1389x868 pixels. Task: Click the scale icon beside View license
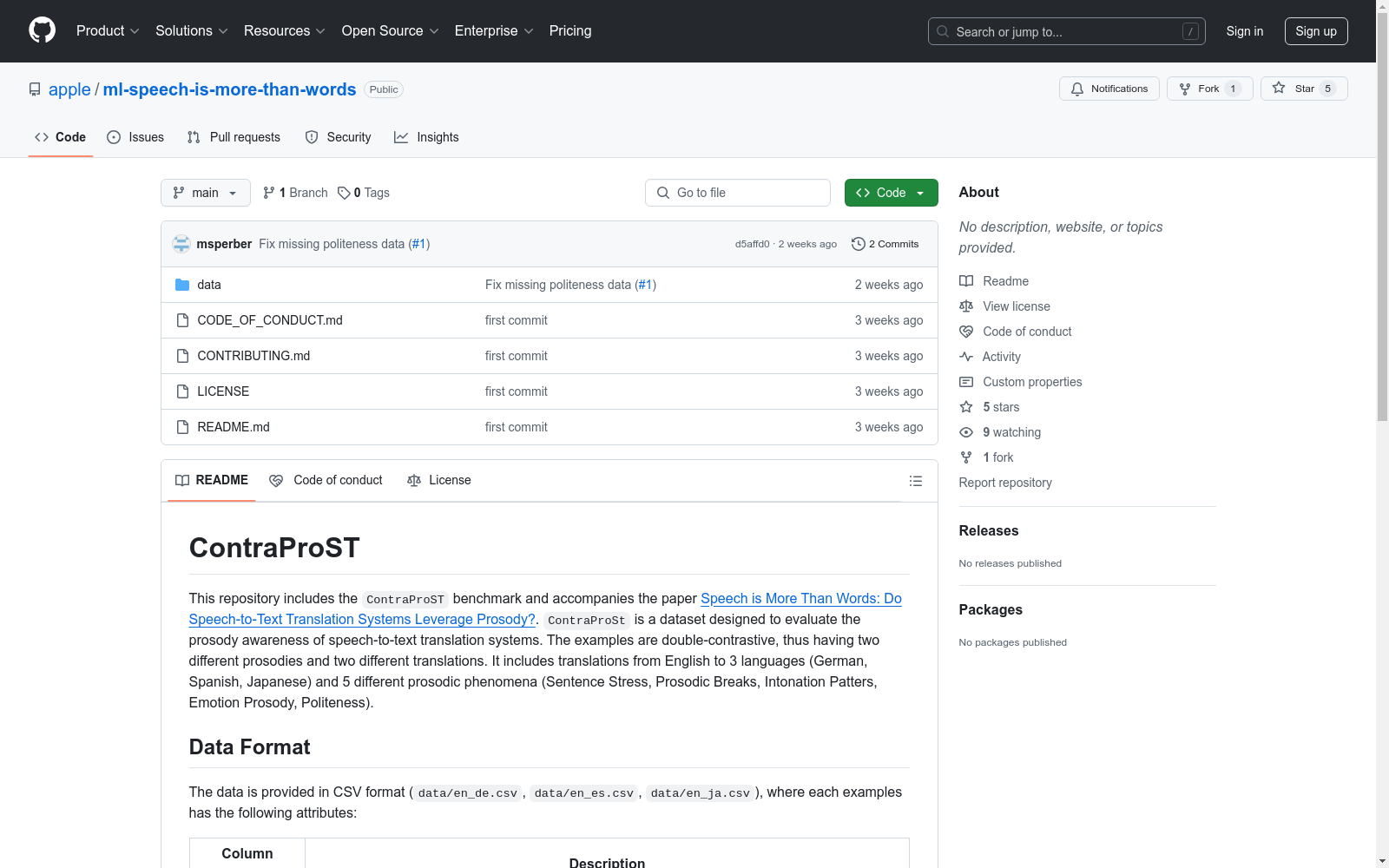(x=966, y=306)
